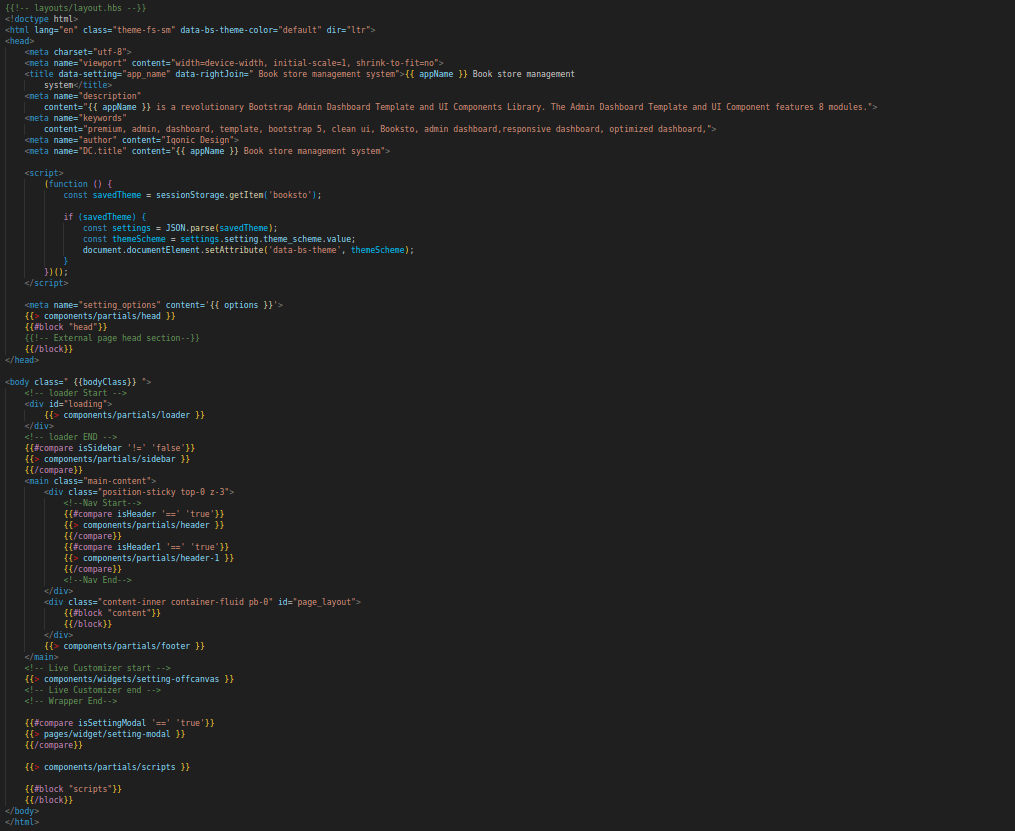This screenshot has height=831, width=1015.
Task: Click the setAttribute 'data-bs-theme' call
Action: click(x=248, y=250)
